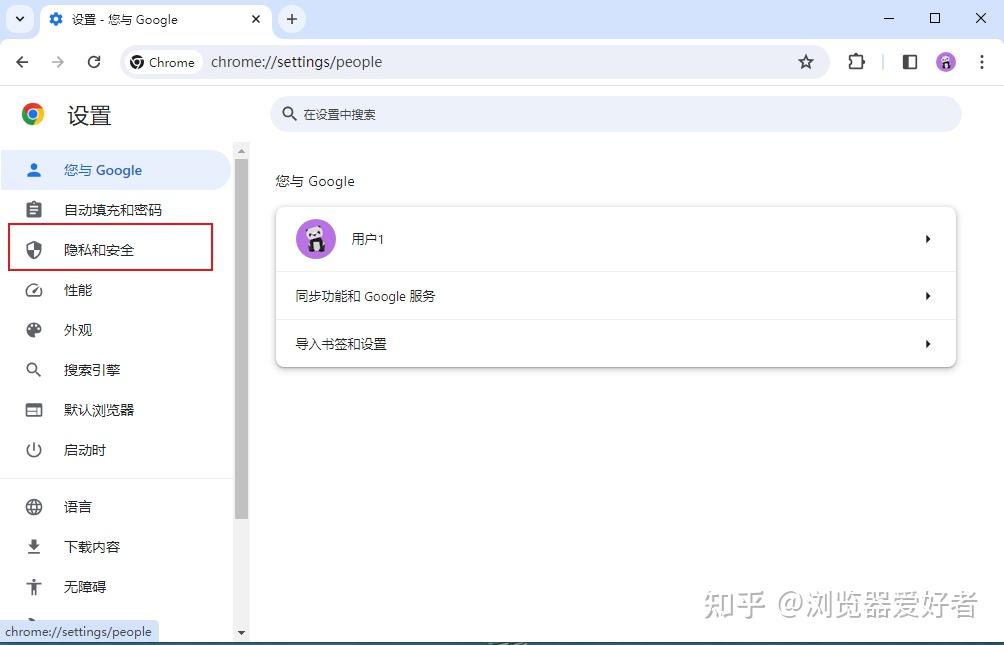Open 启动时 settings
This screenshot has width=1004, height=645.
[x=116, y=450]
